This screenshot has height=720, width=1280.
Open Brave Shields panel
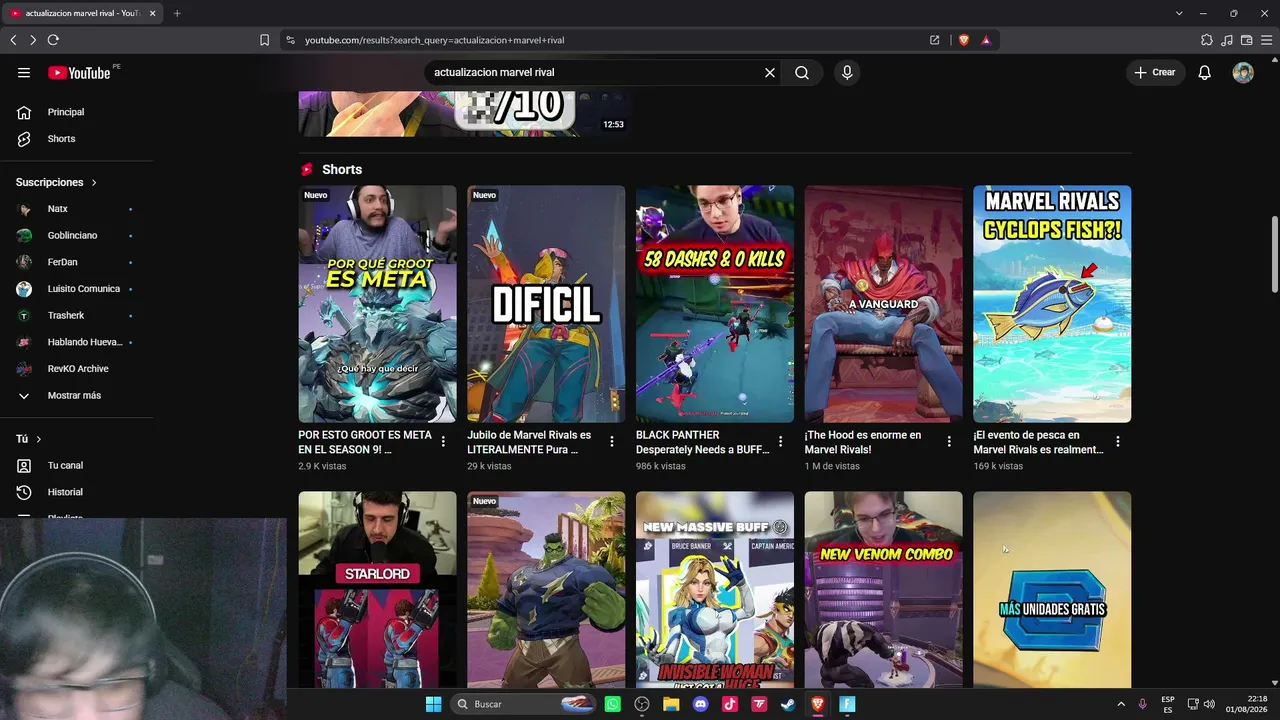[x=964, y=40]
